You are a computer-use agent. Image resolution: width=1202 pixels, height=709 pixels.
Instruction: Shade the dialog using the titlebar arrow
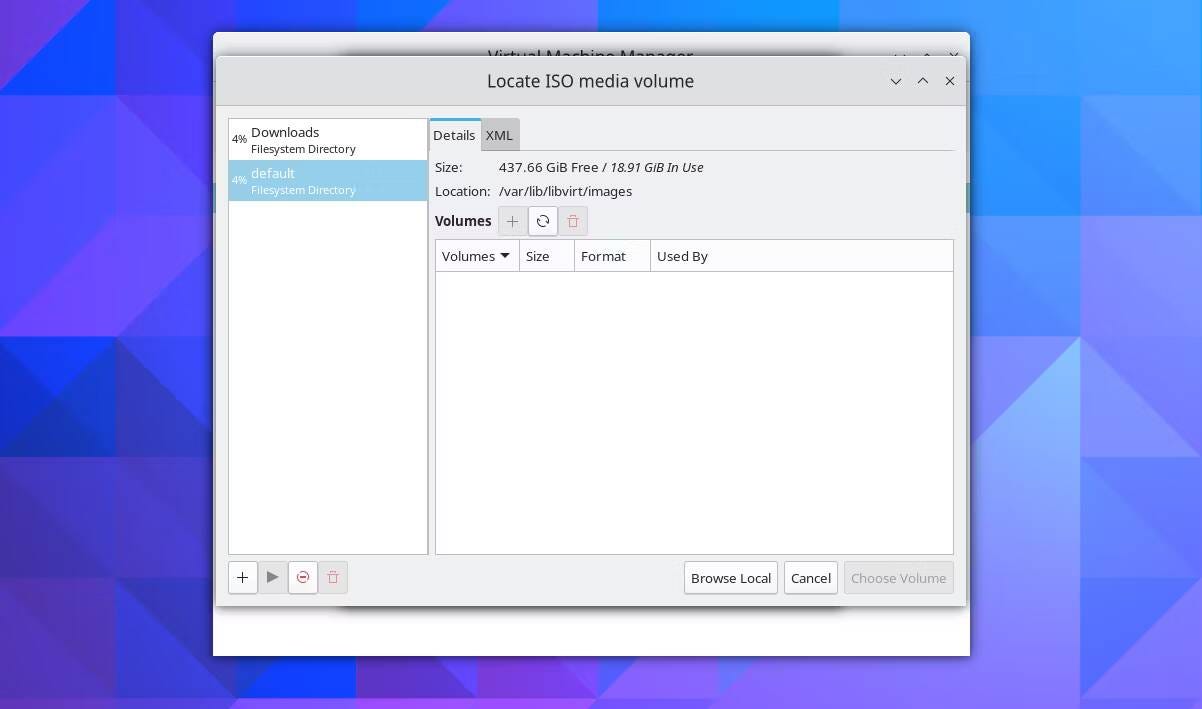922,81
